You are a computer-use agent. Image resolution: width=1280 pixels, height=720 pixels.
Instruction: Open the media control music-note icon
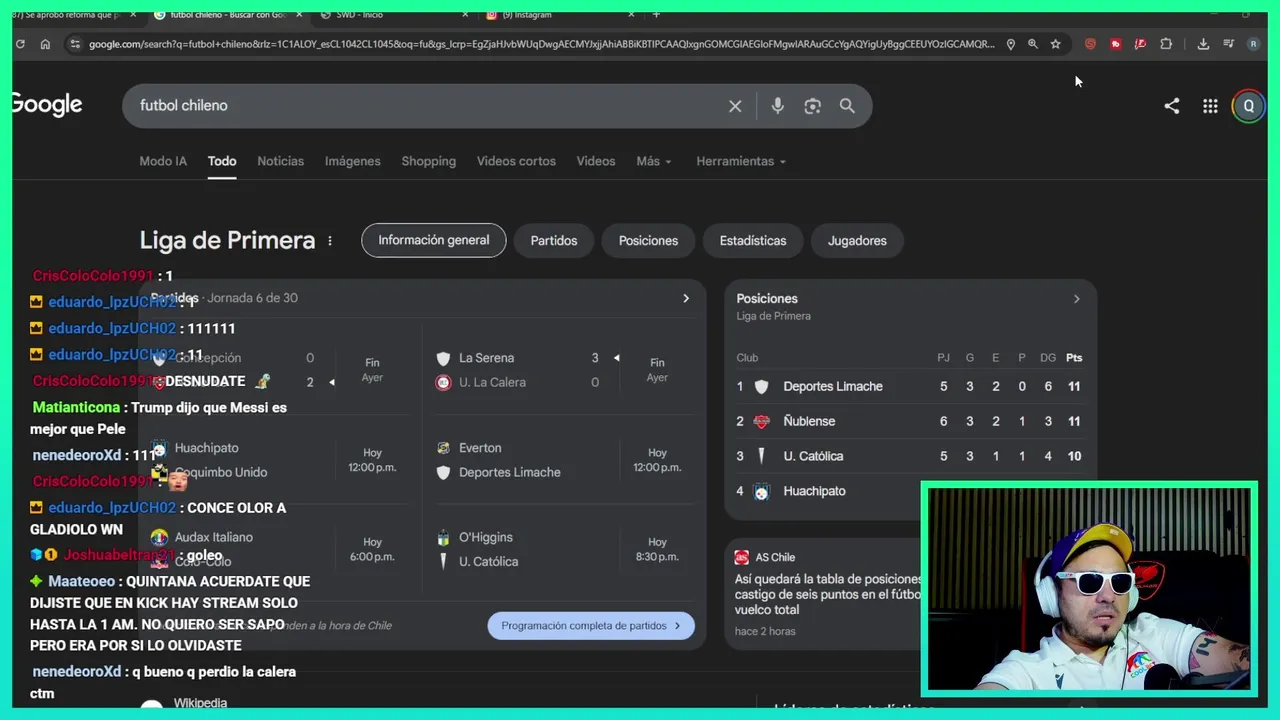point(1229,44)
